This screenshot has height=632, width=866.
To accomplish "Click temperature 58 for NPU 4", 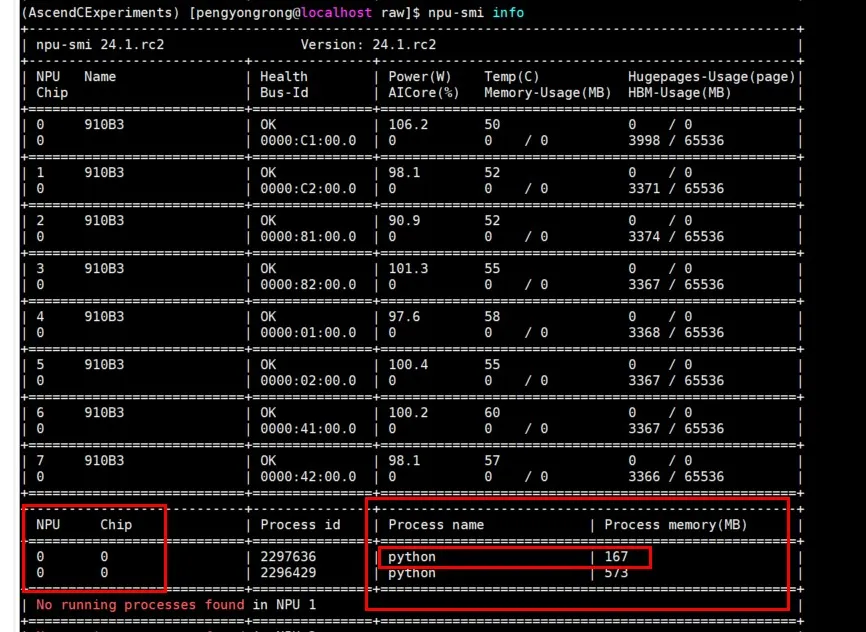I will (492, 317).
